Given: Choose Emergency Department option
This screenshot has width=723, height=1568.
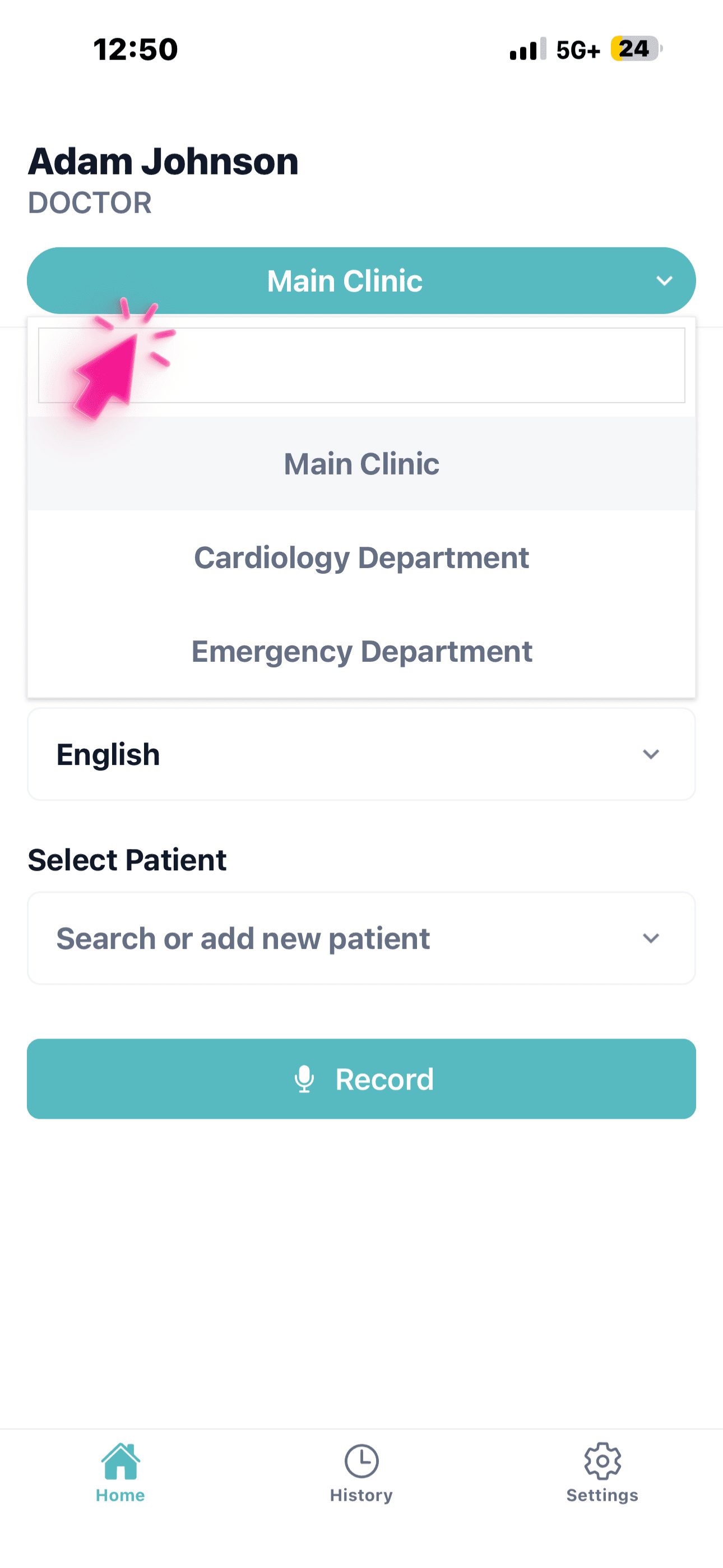Looking at the screenshot, I should (x=361, y=651).
